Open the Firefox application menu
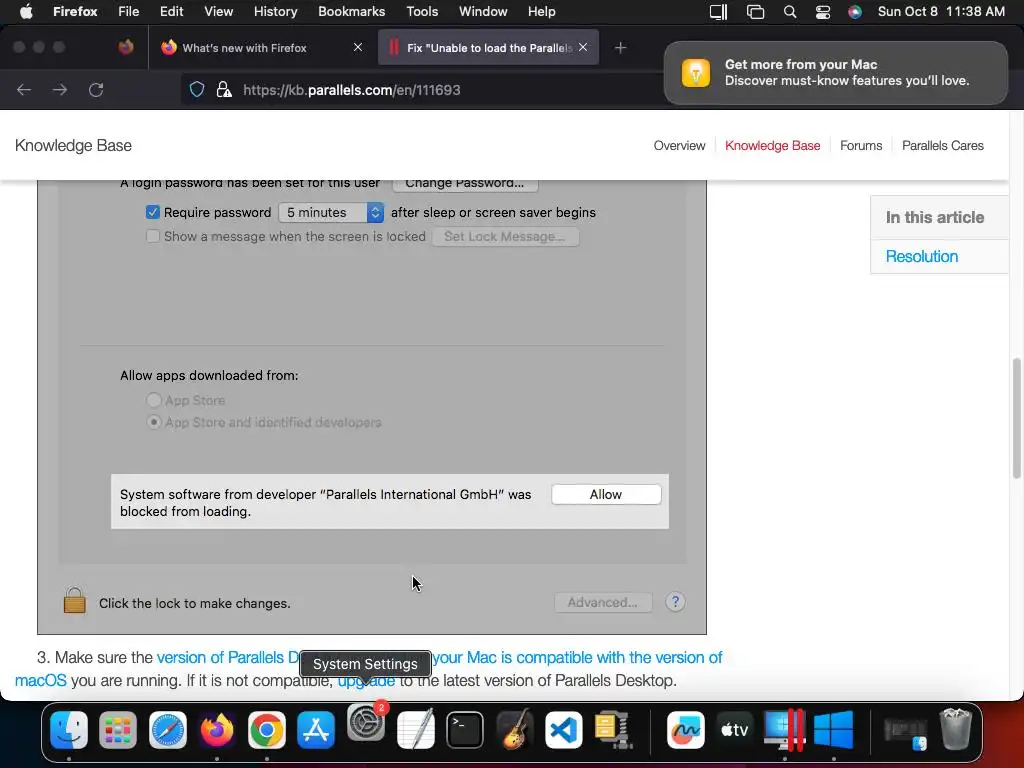 pyautogui.click(x=75, y=11)
